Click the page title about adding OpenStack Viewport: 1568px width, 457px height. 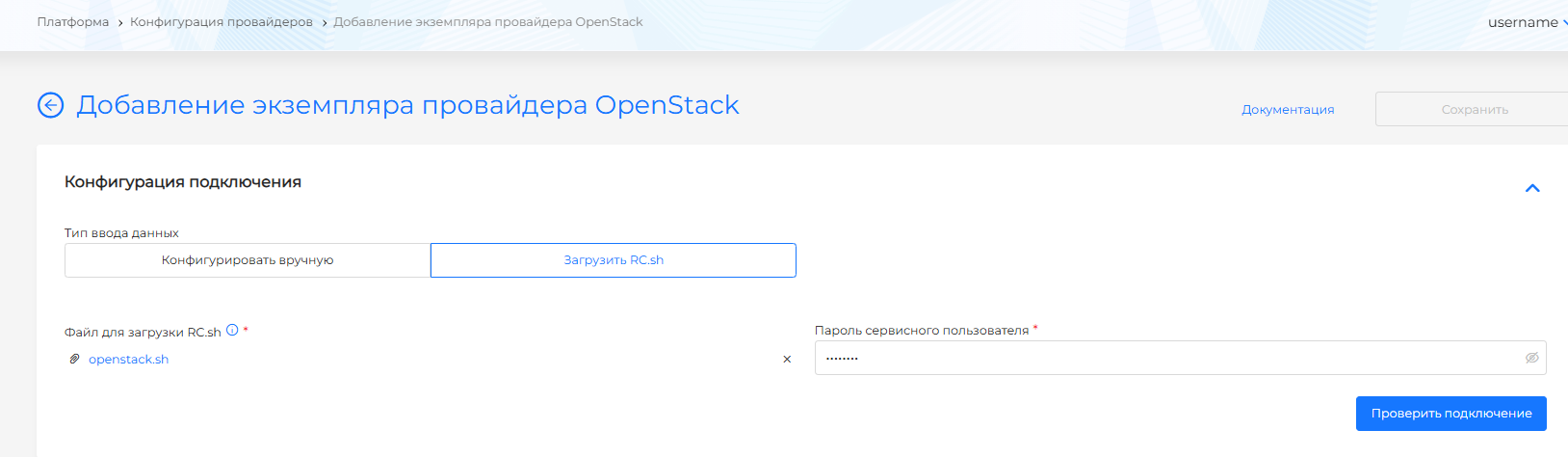click(407, 105)
